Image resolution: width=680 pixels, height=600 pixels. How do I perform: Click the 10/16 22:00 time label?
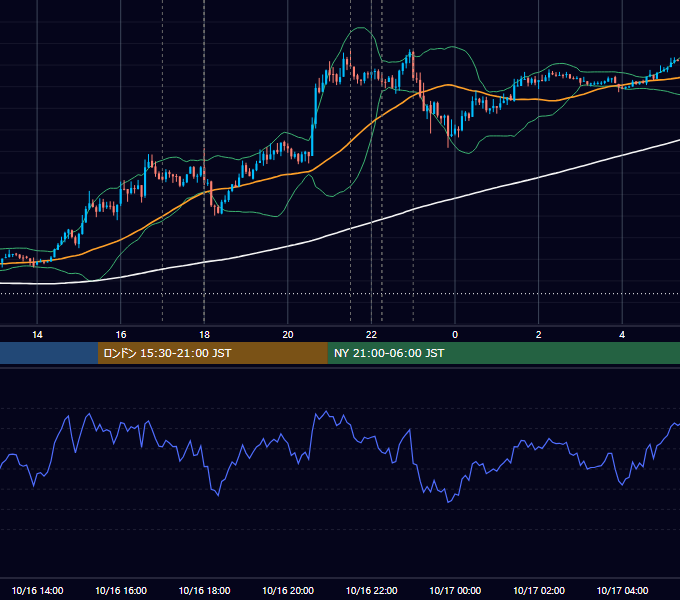(x=371, y=590)
